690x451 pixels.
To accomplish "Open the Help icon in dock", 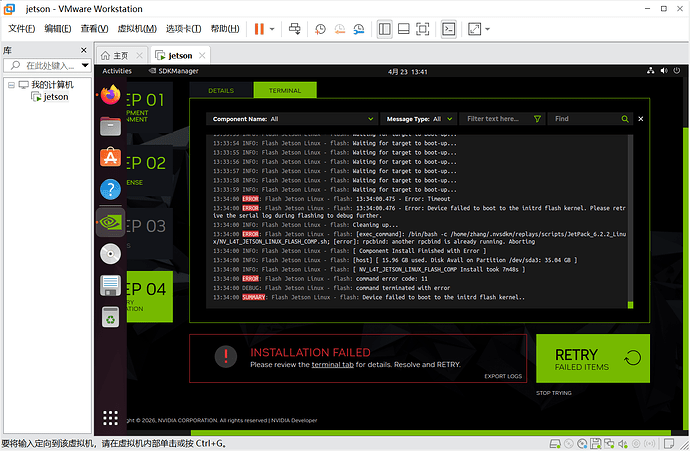I will coord(111,189).
